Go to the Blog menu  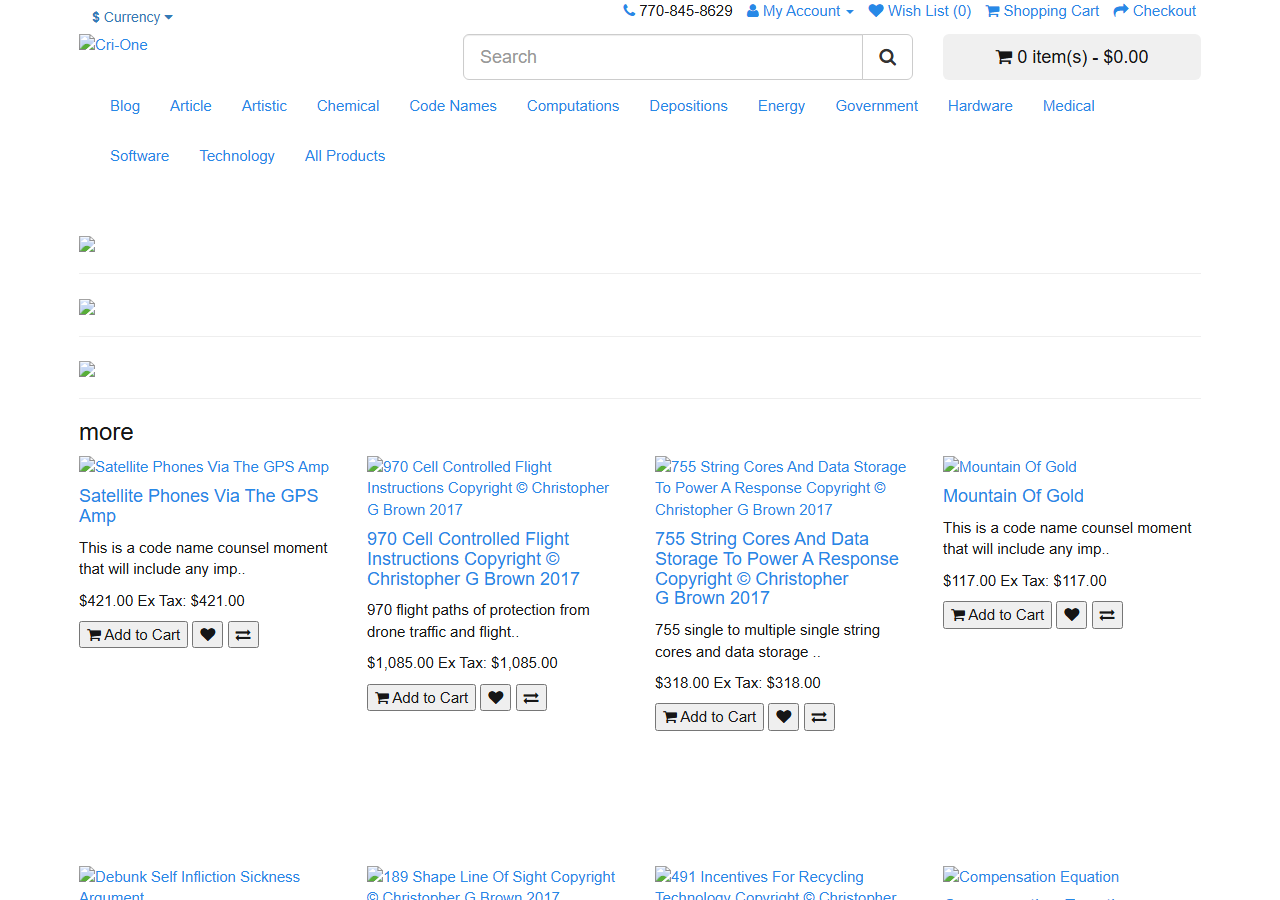(125, 106)
